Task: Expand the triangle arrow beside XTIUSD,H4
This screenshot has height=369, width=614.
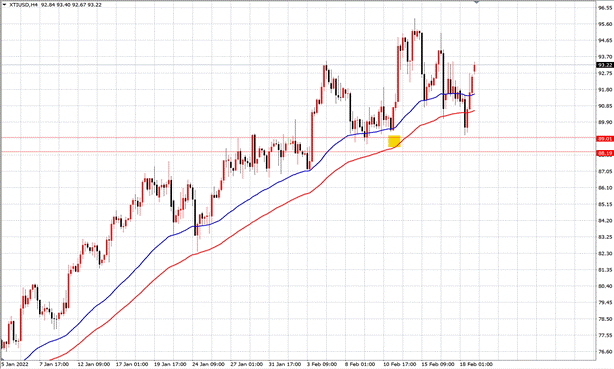Action: pyautogui.click(x=4, y=5)
